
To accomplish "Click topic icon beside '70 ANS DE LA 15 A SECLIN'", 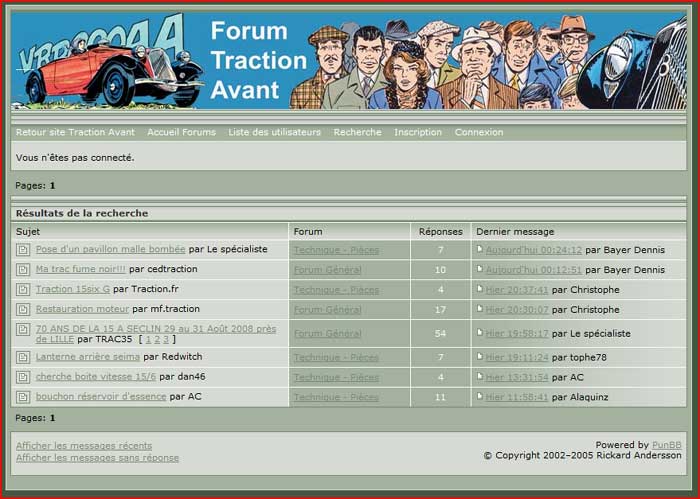I will (x=23, y=329).
